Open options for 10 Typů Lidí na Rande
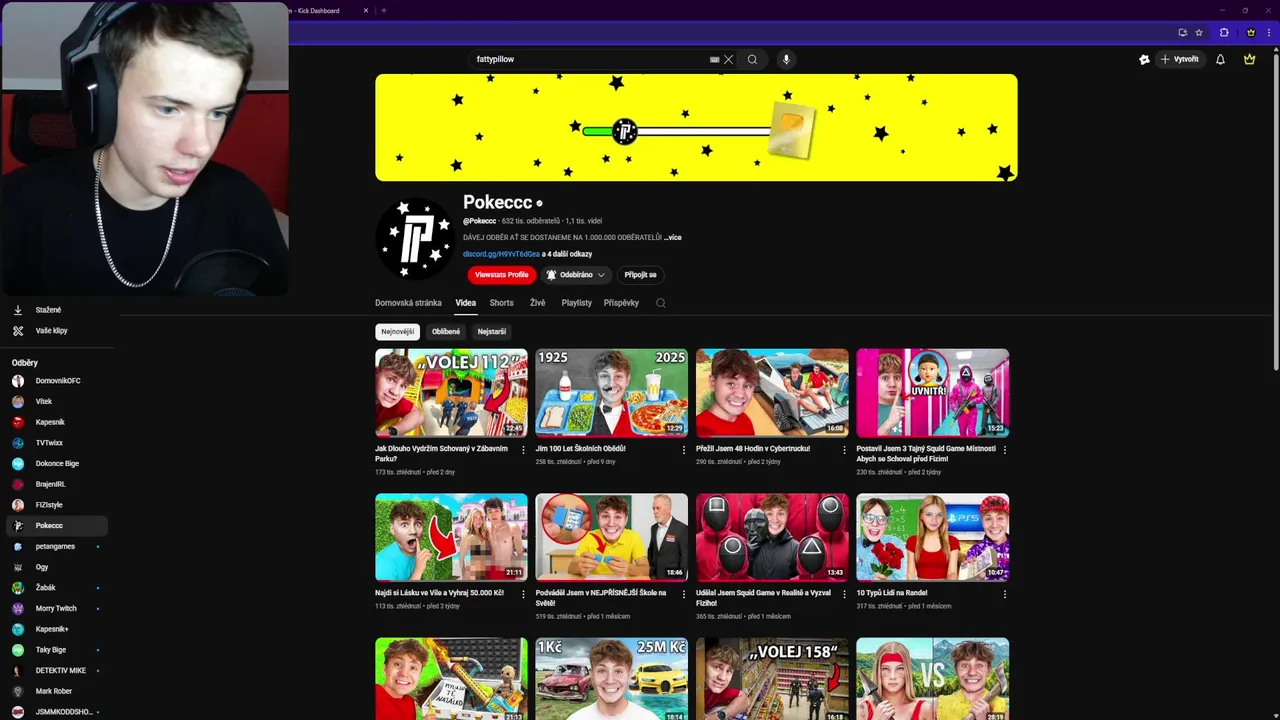The image size is (1280, 720). 1005,594
